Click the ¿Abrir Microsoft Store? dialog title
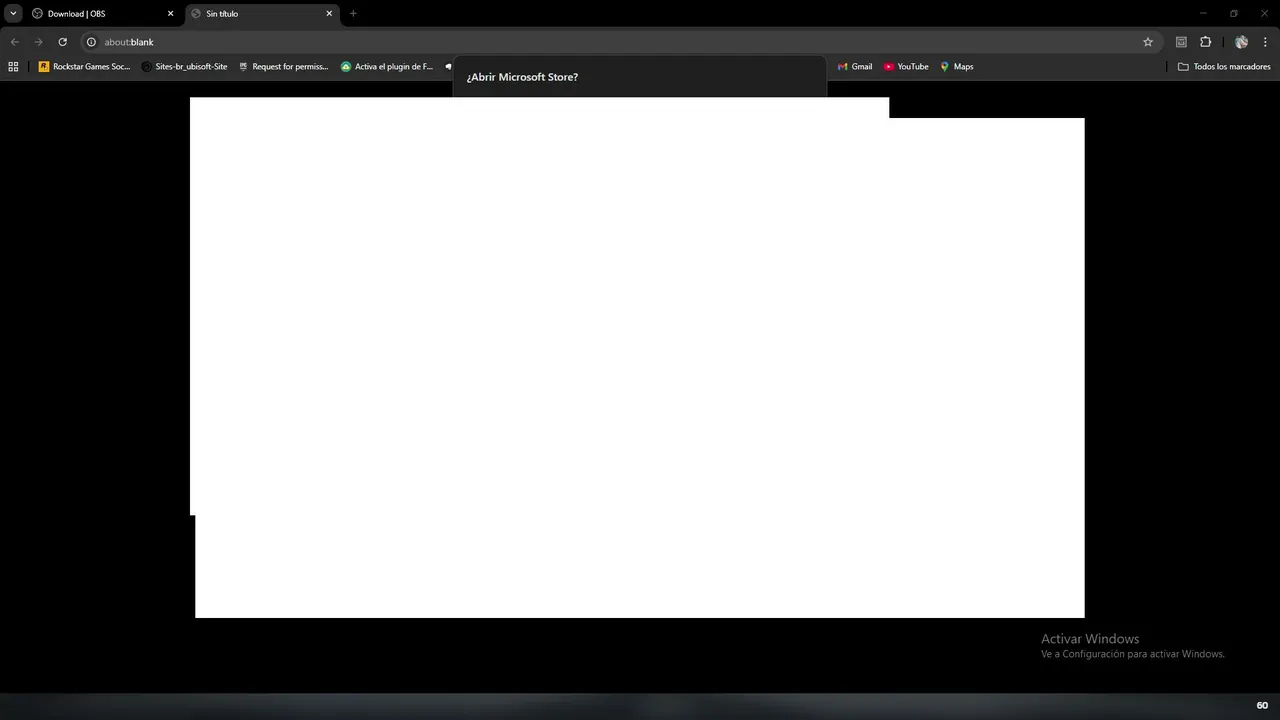Image resolution: width=1280 pixels, height=720 pixels. 522,77
